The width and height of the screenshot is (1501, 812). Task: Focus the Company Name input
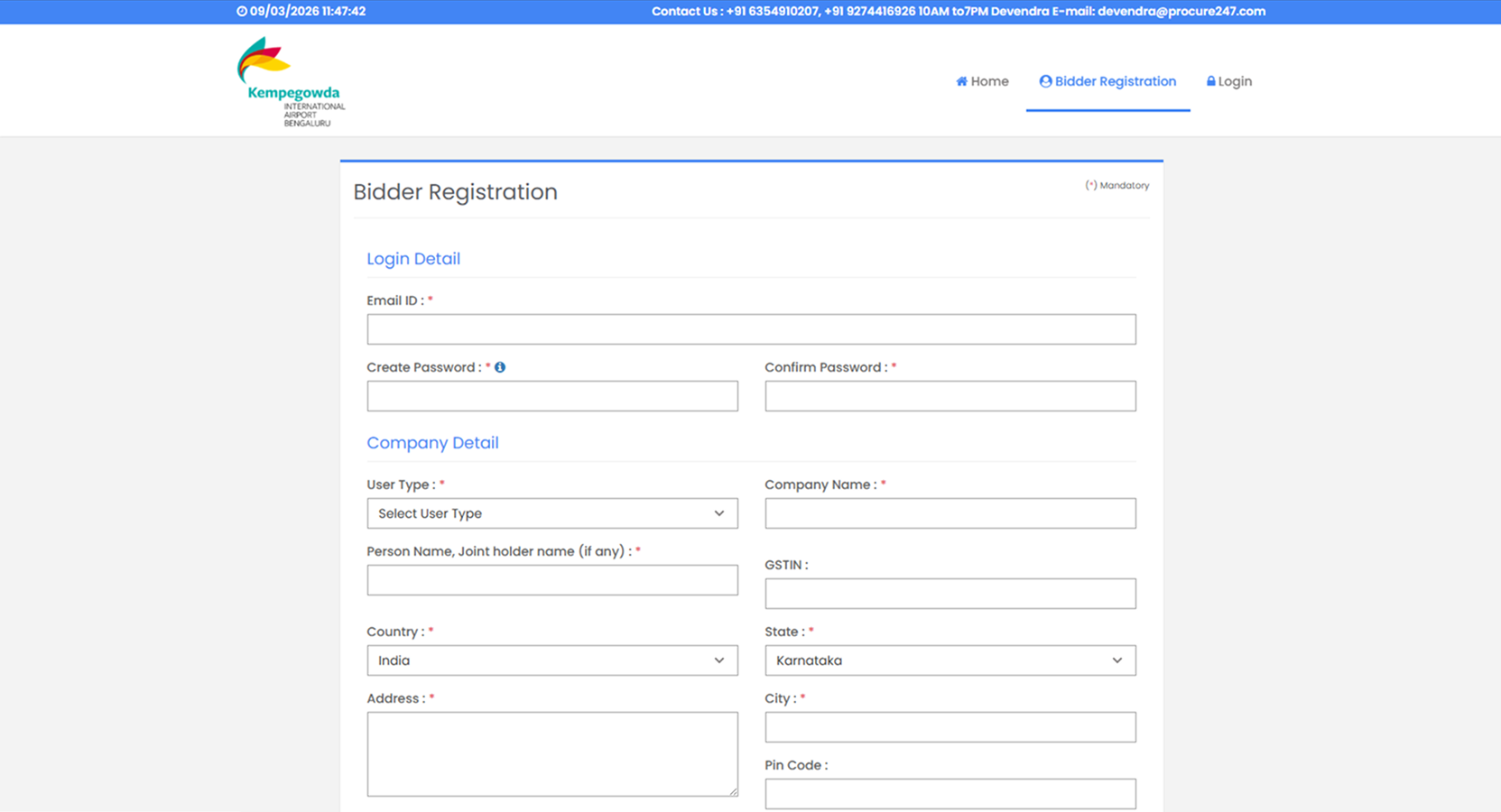click(950, 513)
